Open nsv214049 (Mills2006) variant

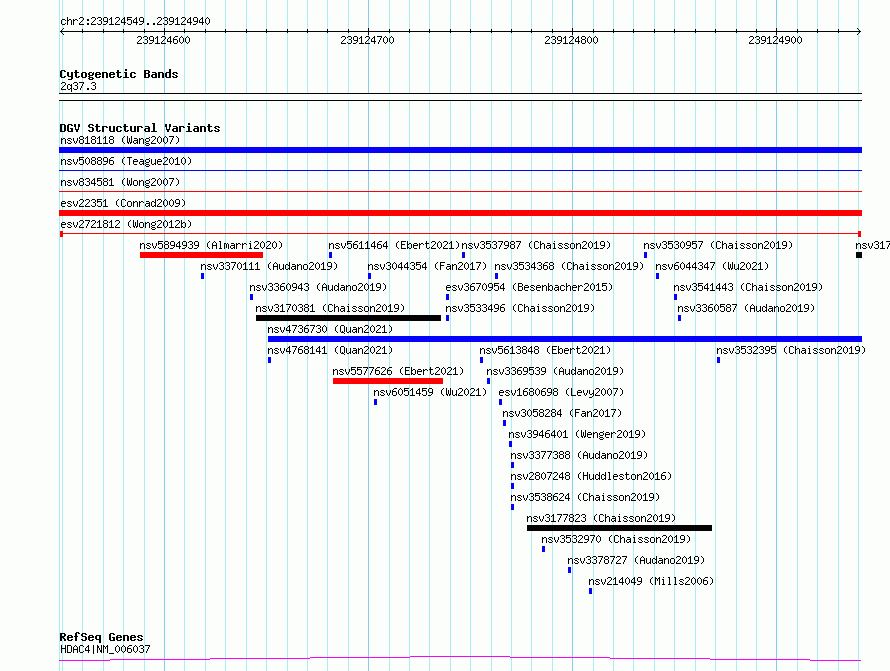coord(651,581)
